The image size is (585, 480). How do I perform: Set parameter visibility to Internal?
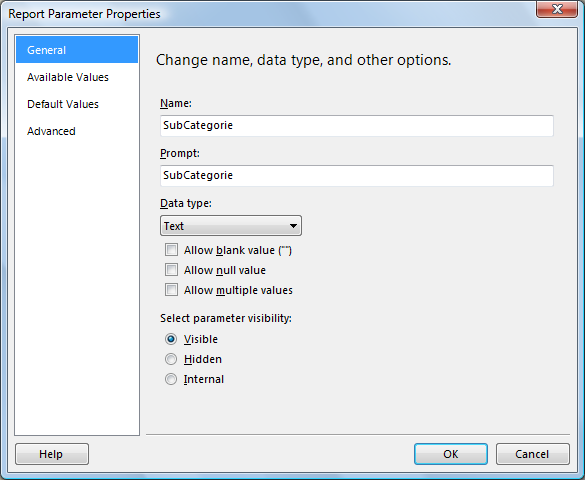click(171, 379)
